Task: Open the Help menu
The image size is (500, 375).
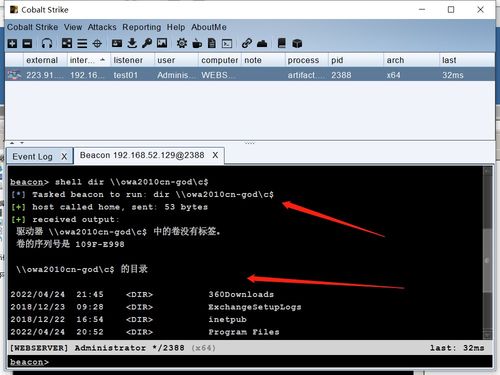Action: 176,27
